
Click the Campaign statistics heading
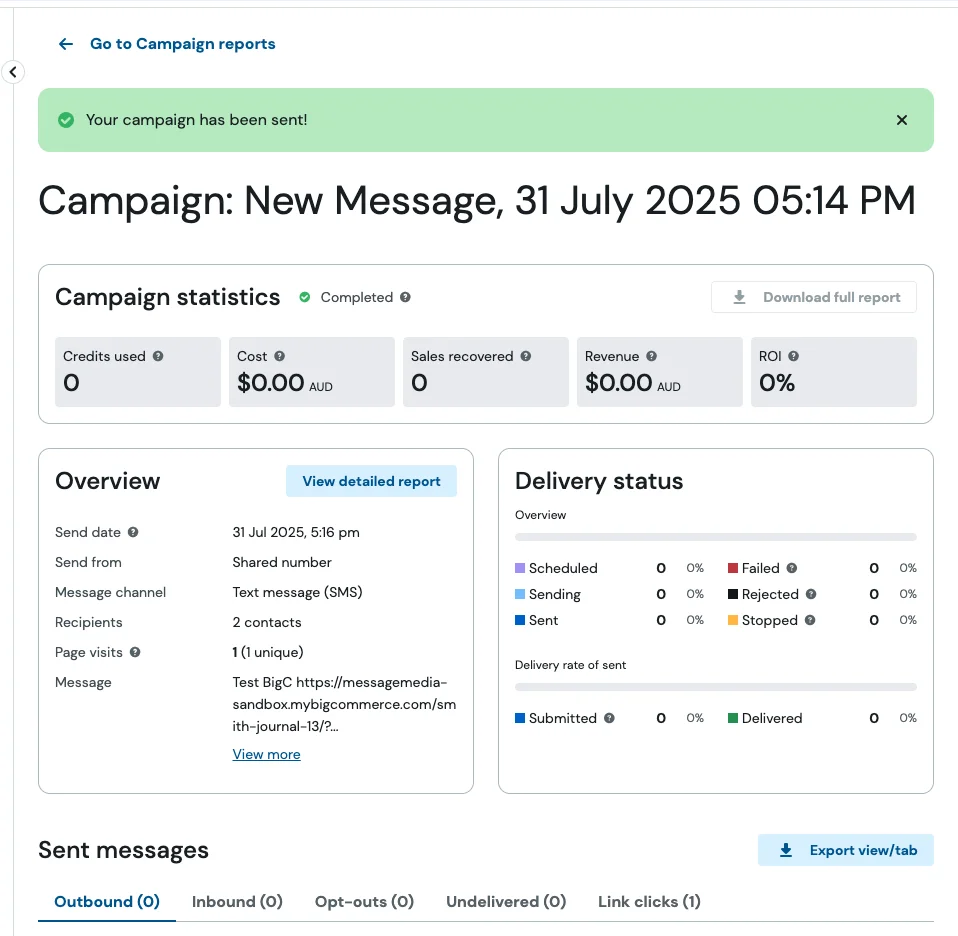167,298
